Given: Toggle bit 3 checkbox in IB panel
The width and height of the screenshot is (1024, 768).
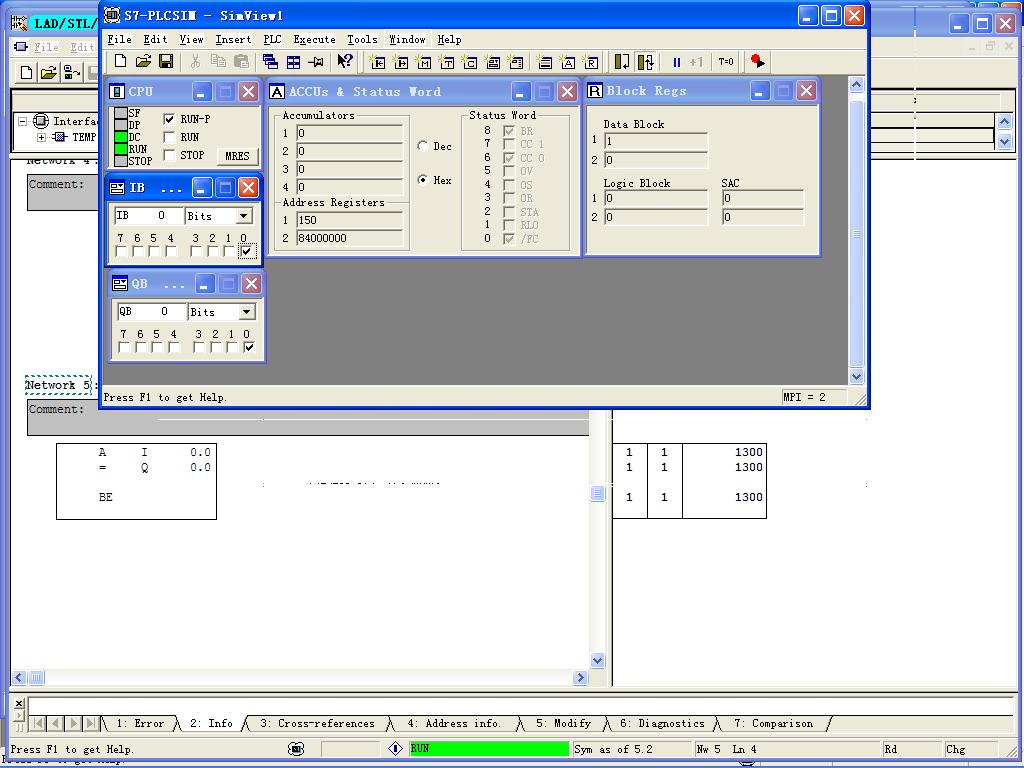Looking at the screenshot, I should (196, 251).
